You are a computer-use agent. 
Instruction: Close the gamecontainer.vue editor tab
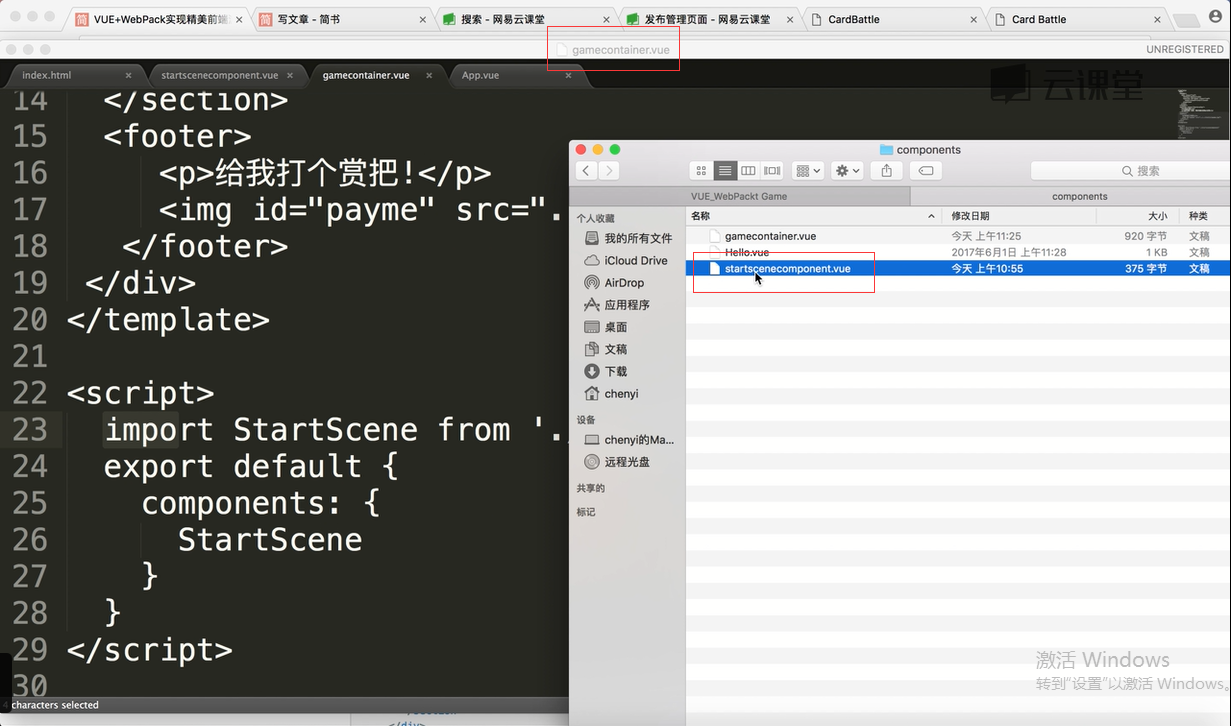[430, 75]
